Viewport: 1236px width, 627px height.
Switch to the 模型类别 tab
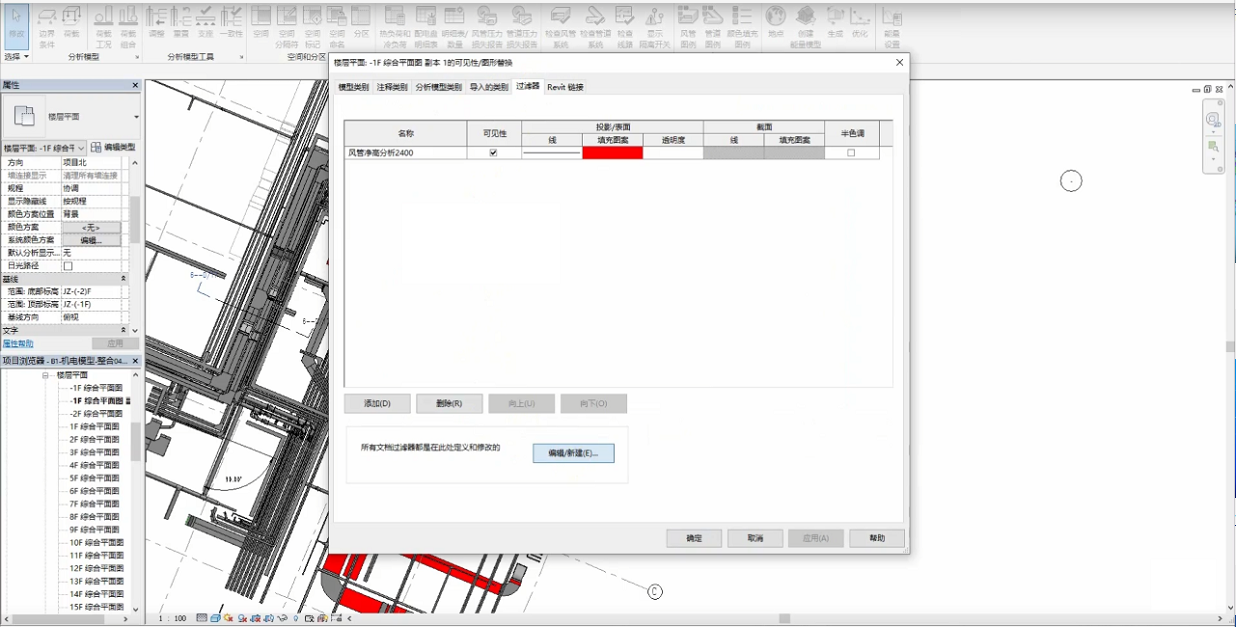pyautogui.click(x=353, y=87)
